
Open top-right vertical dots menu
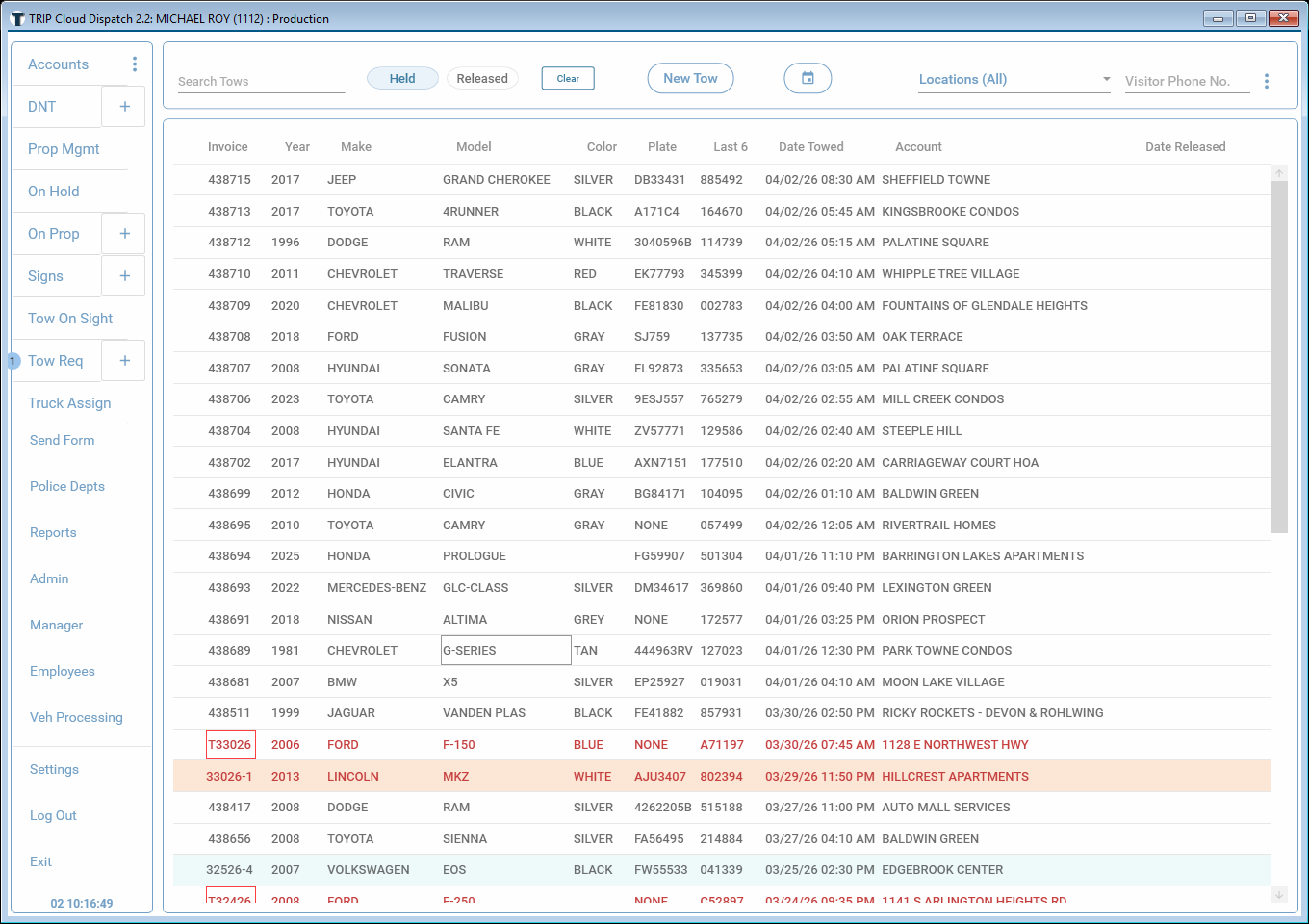(x=1267, y=81)
